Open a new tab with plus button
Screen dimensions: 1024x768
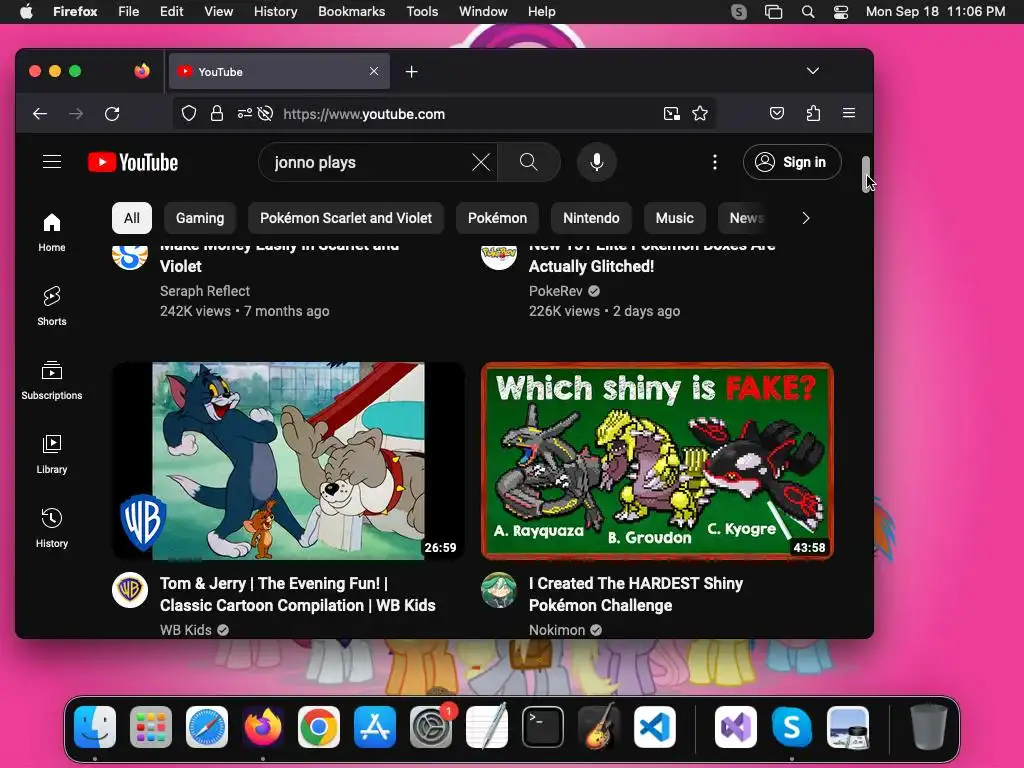click(x=411, y=72)
